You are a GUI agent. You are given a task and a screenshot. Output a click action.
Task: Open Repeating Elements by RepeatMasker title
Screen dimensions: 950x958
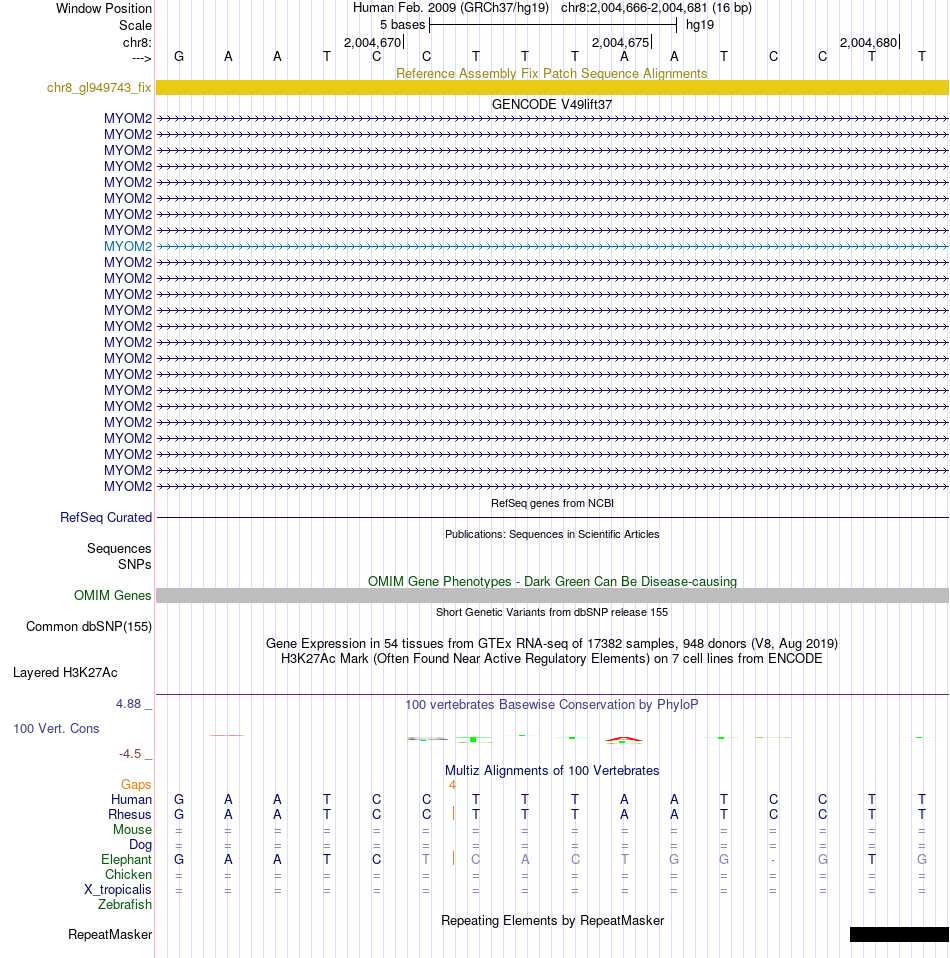[x=552, y=921]
